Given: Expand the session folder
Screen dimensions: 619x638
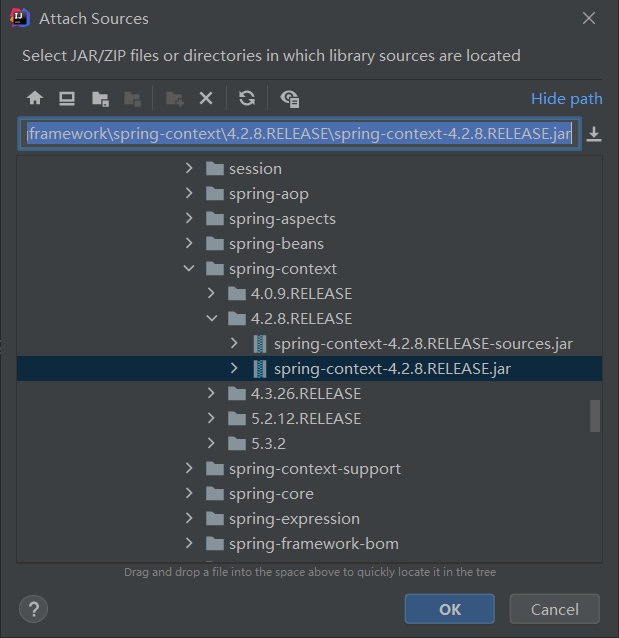Looking at the screenshot, I should click(189, 168).
